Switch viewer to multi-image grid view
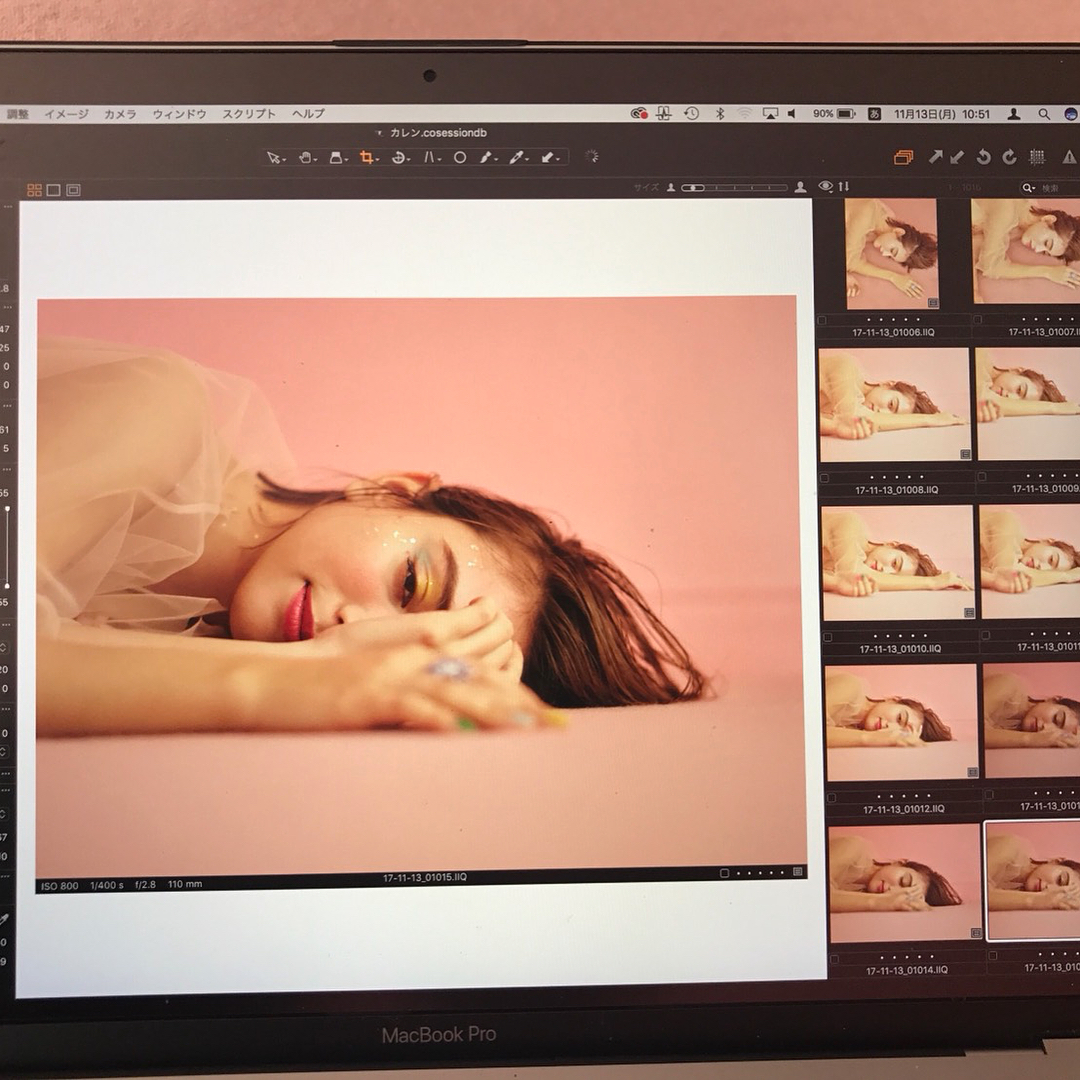Image resolution: width=1080 pixels, height=1080 pixels. pyautogui.click(x=34, y=190)
